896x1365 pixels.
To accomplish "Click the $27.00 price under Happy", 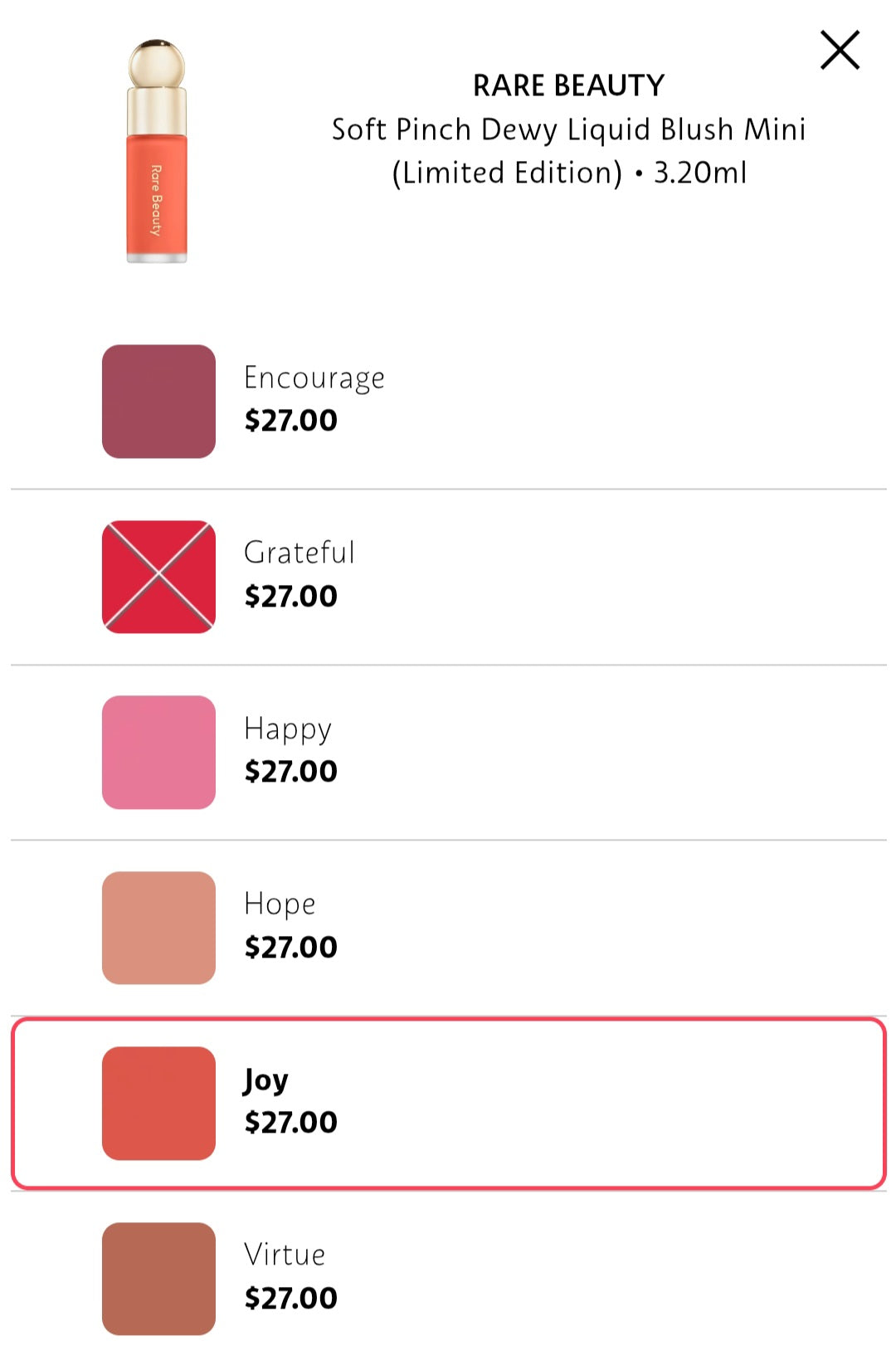I will click(290, 772).
